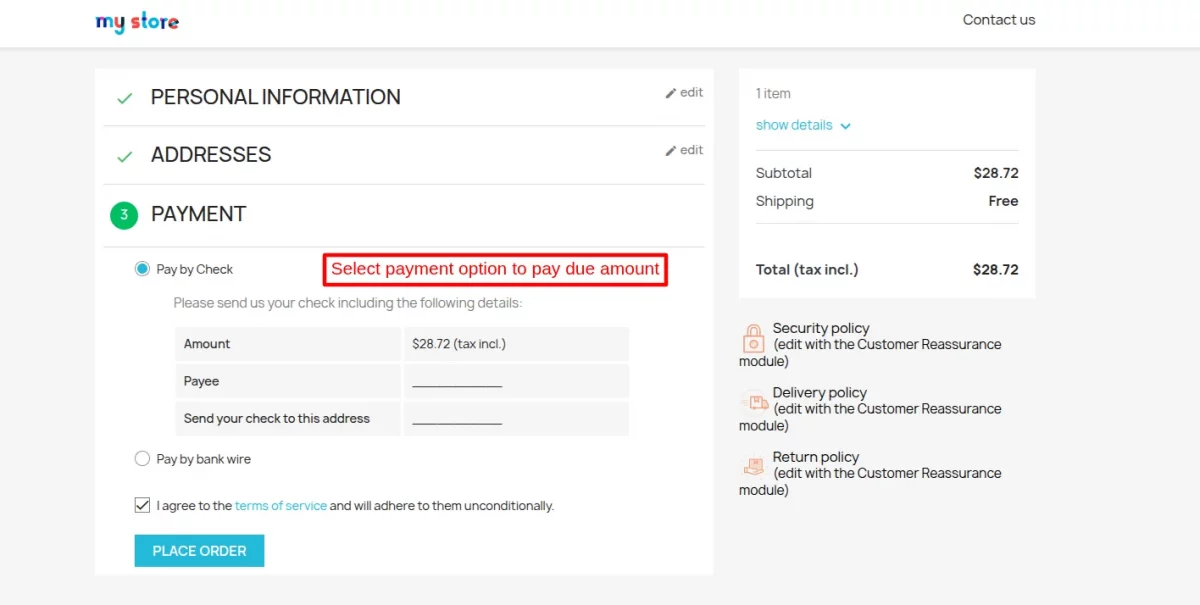Image resolution: width=1200 pixels, height=605 pixels.
Task: Click the Delivery policy truck icon
Action: [x=754, y=402]
